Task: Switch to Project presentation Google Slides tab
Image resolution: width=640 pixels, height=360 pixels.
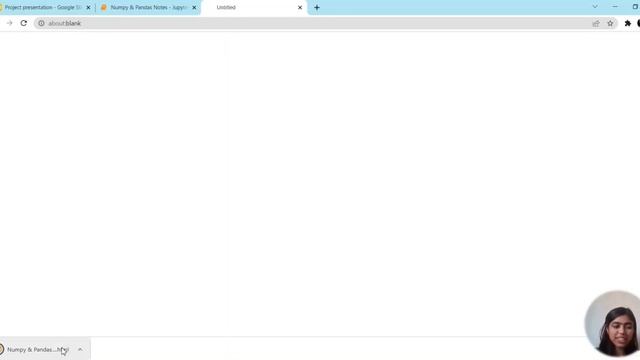Action: (x=43, y=7)
